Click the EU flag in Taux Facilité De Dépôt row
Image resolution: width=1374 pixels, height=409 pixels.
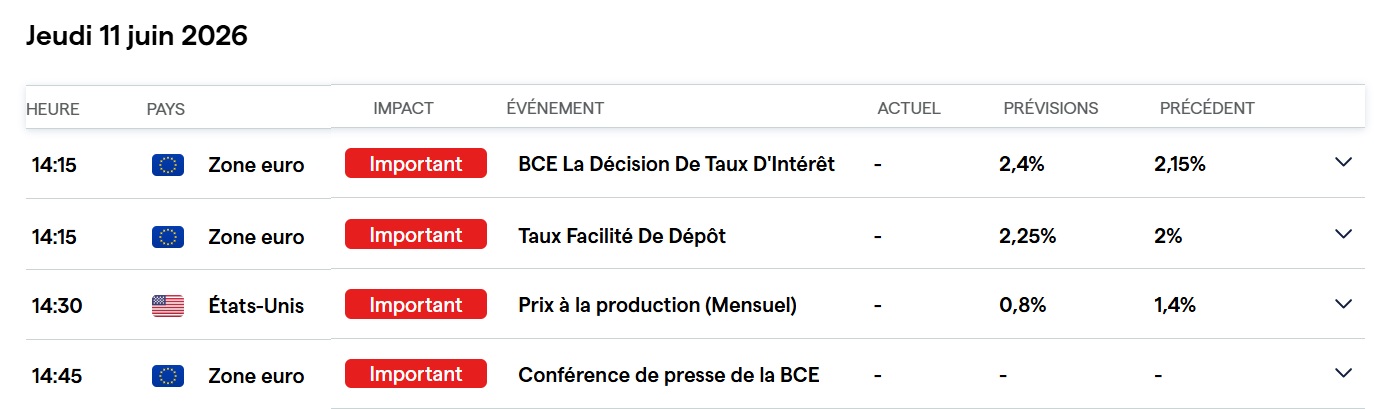167,237
